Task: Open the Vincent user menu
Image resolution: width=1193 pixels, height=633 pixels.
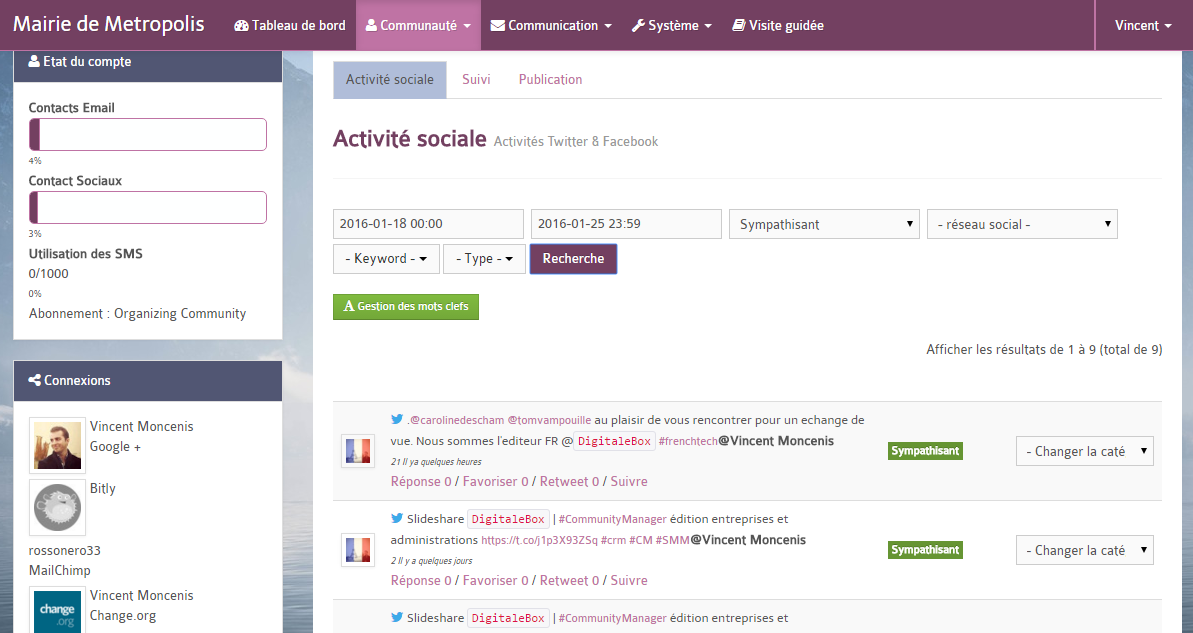Action: [x=1144, y=25]
